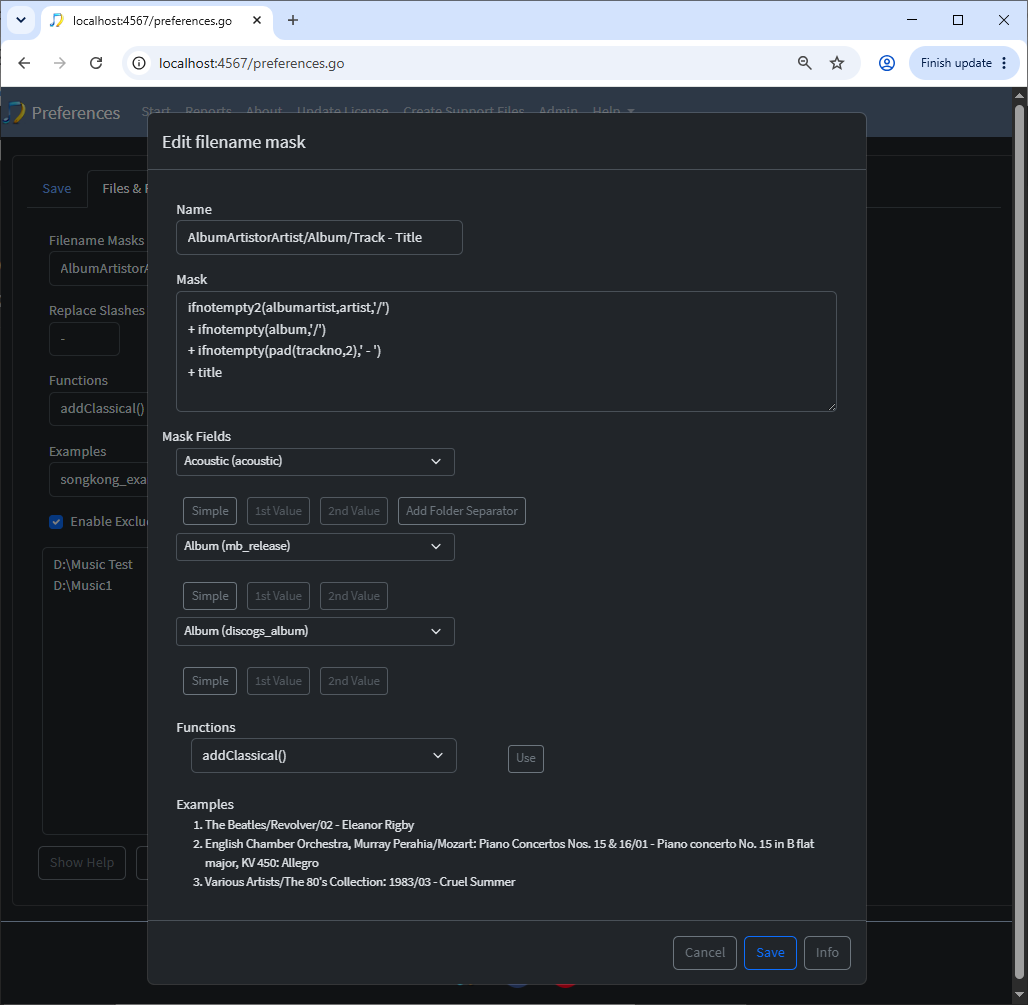Close the preferences.go browser tab
Image resolution: width=1028 pixels, height=1005 pixels.
click(x=257, y=20)
